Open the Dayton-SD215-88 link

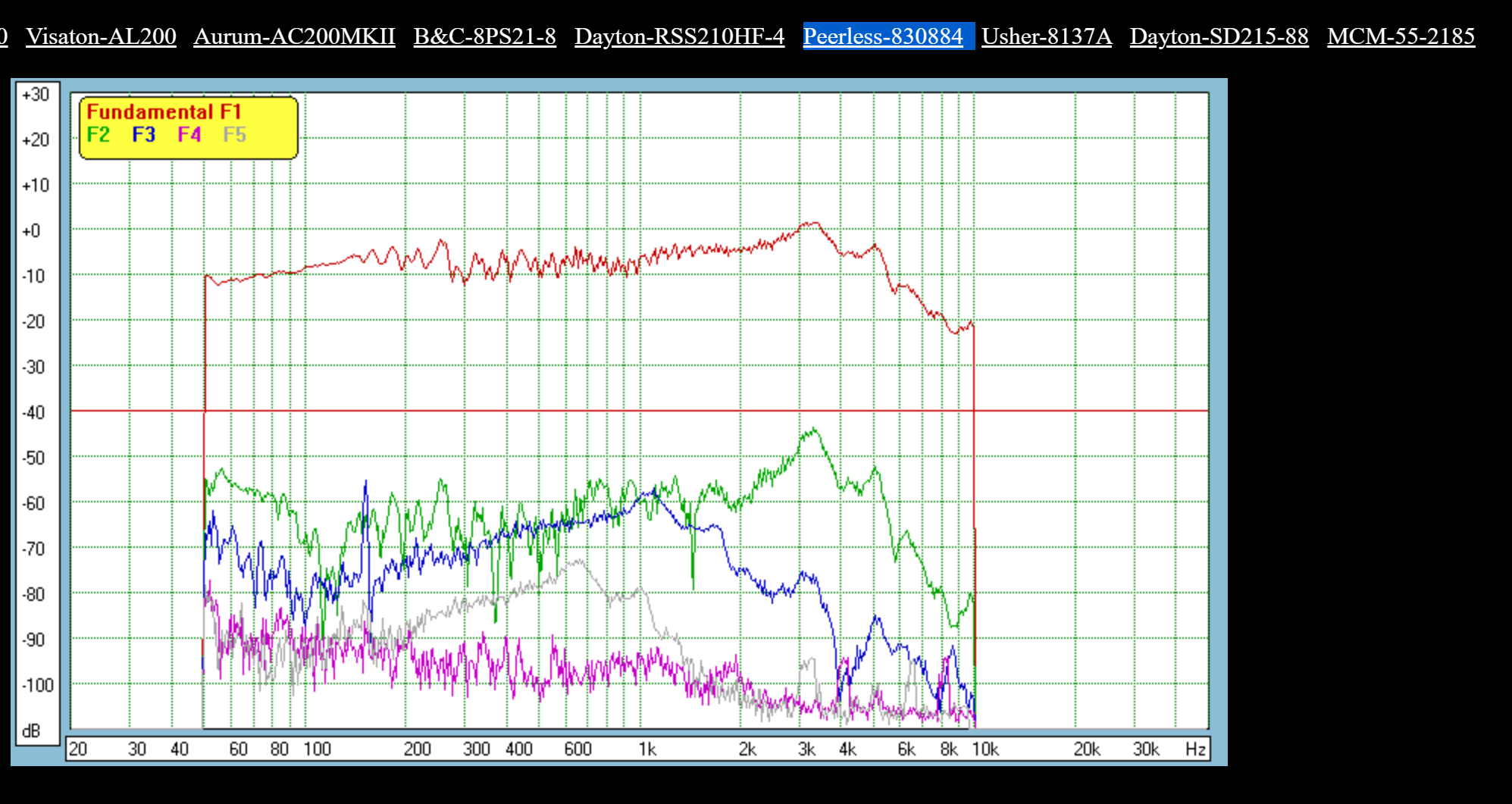click(x=1219, y=36)
